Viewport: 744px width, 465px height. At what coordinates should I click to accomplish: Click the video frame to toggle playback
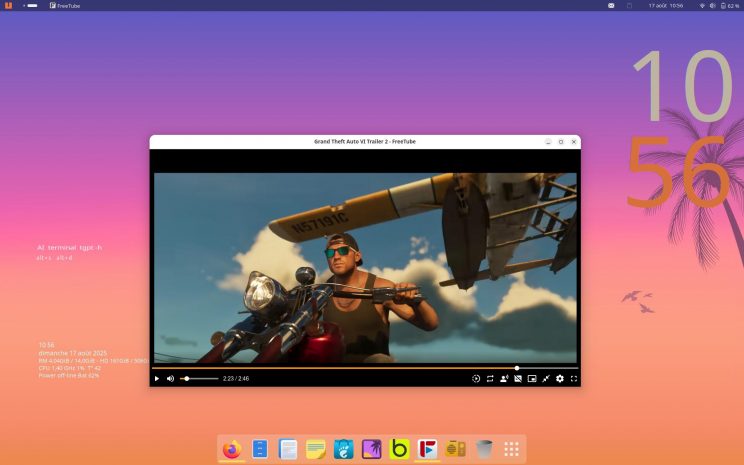365,268
